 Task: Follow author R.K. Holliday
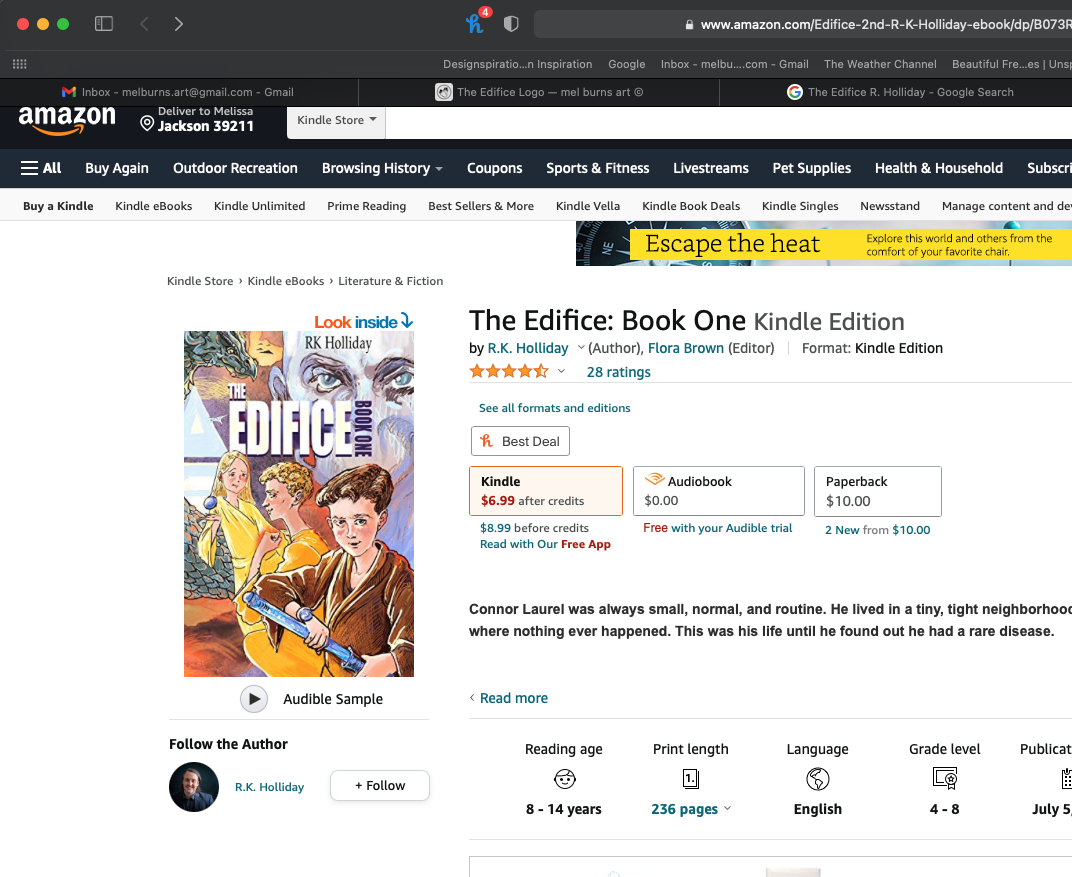380,785
